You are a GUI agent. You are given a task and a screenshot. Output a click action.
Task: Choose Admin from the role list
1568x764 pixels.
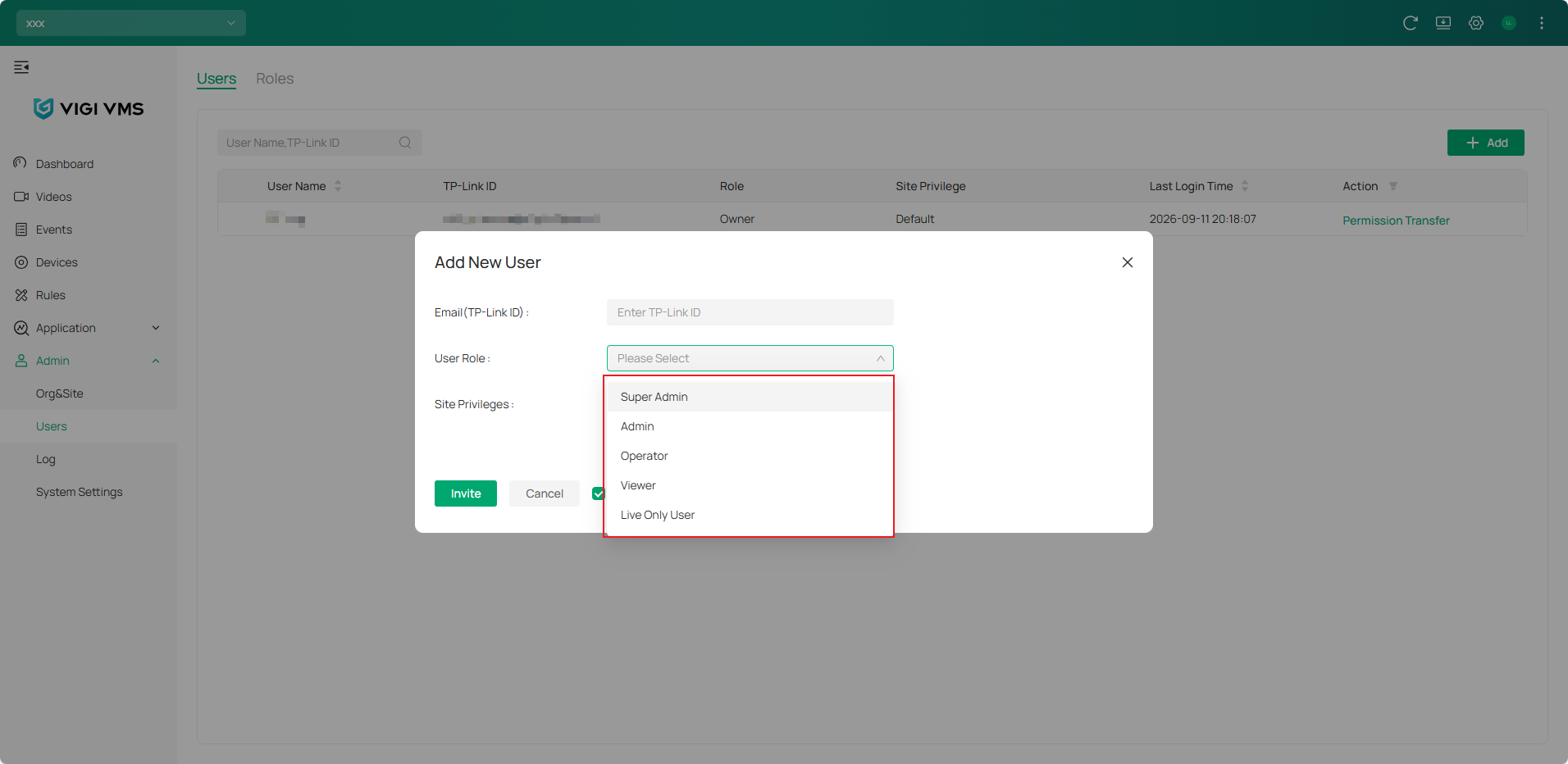click(x=749, y=426)
